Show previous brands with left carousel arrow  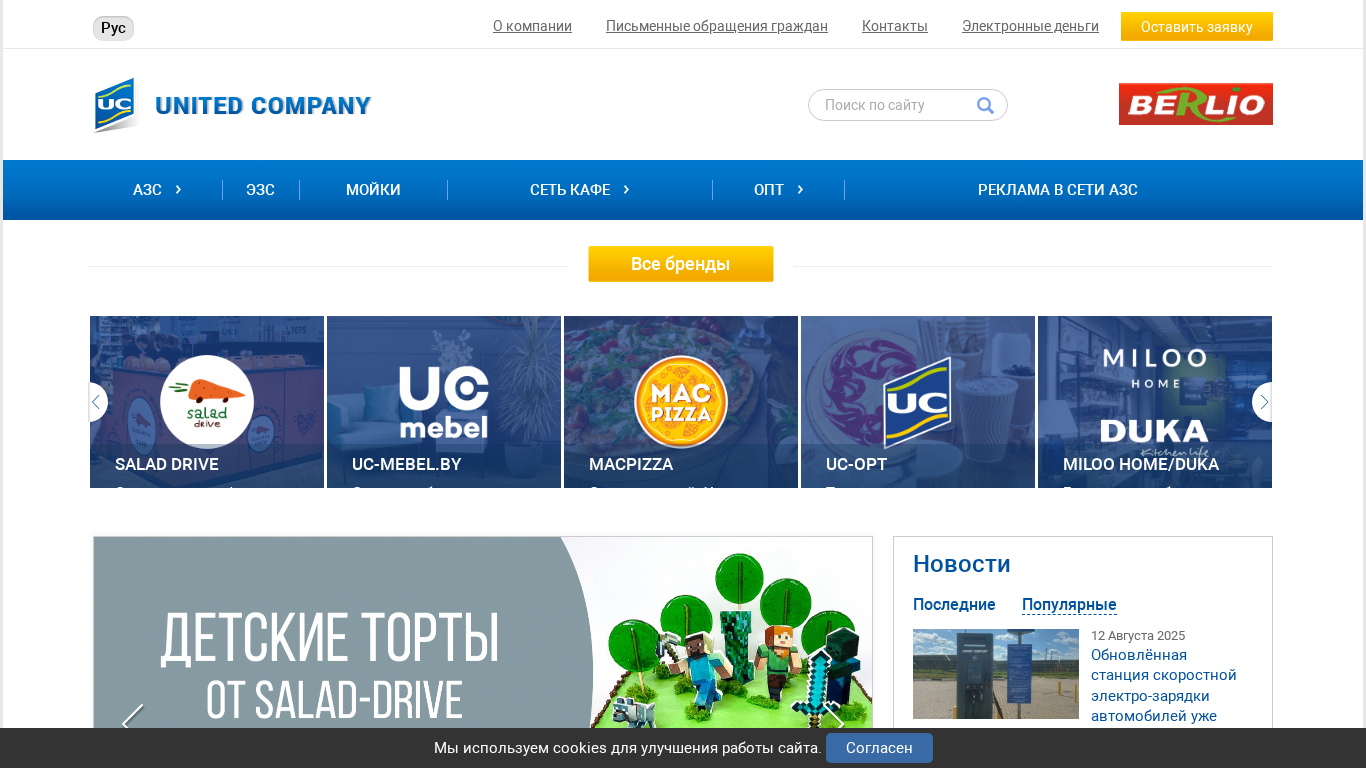(97, 402)
